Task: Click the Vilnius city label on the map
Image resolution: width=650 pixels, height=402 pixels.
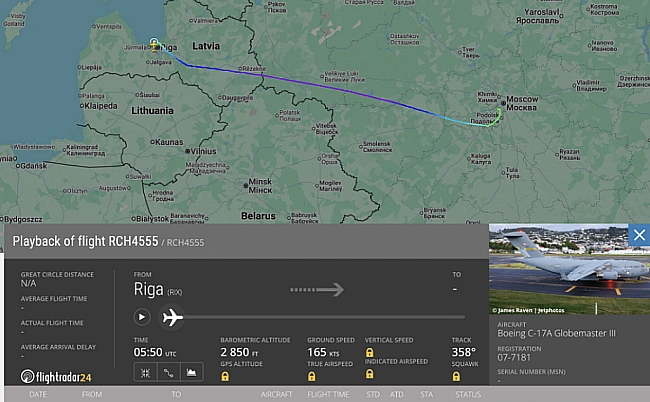Action: coord(203,151)
